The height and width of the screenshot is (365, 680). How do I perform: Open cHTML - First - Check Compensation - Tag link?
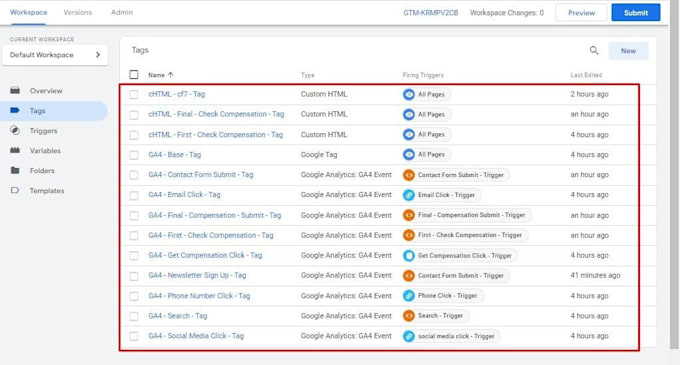tap(216, 134)
